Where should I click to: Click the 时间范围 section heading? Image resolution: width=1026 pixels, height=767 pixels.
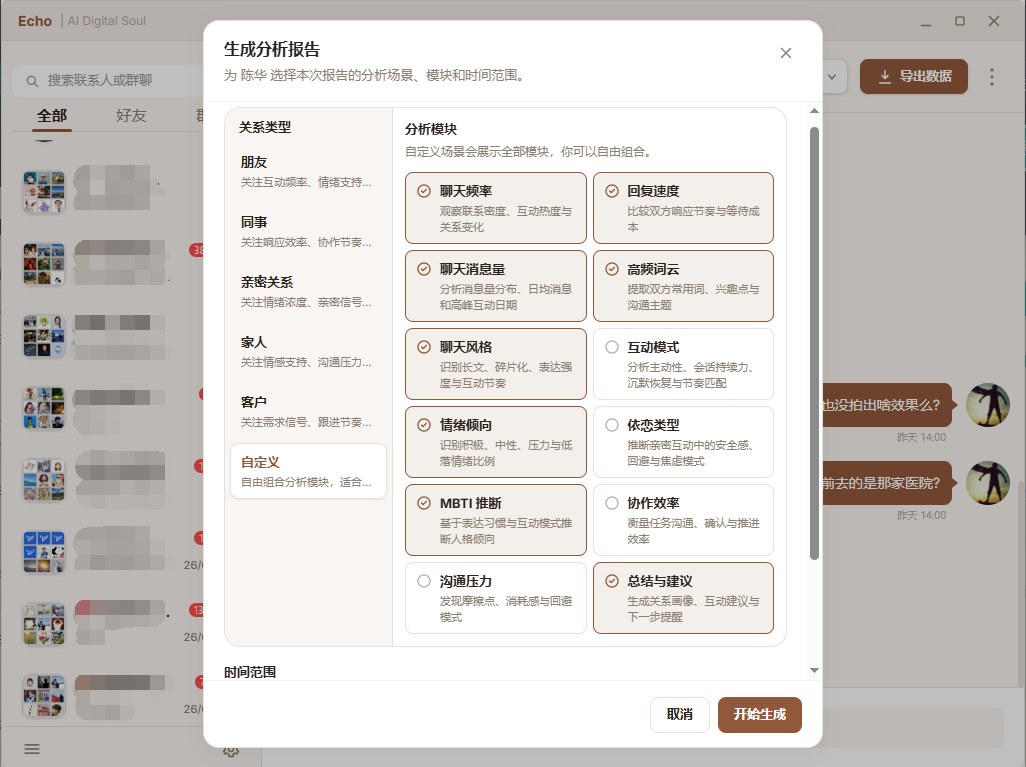click(x=250, y=672)
